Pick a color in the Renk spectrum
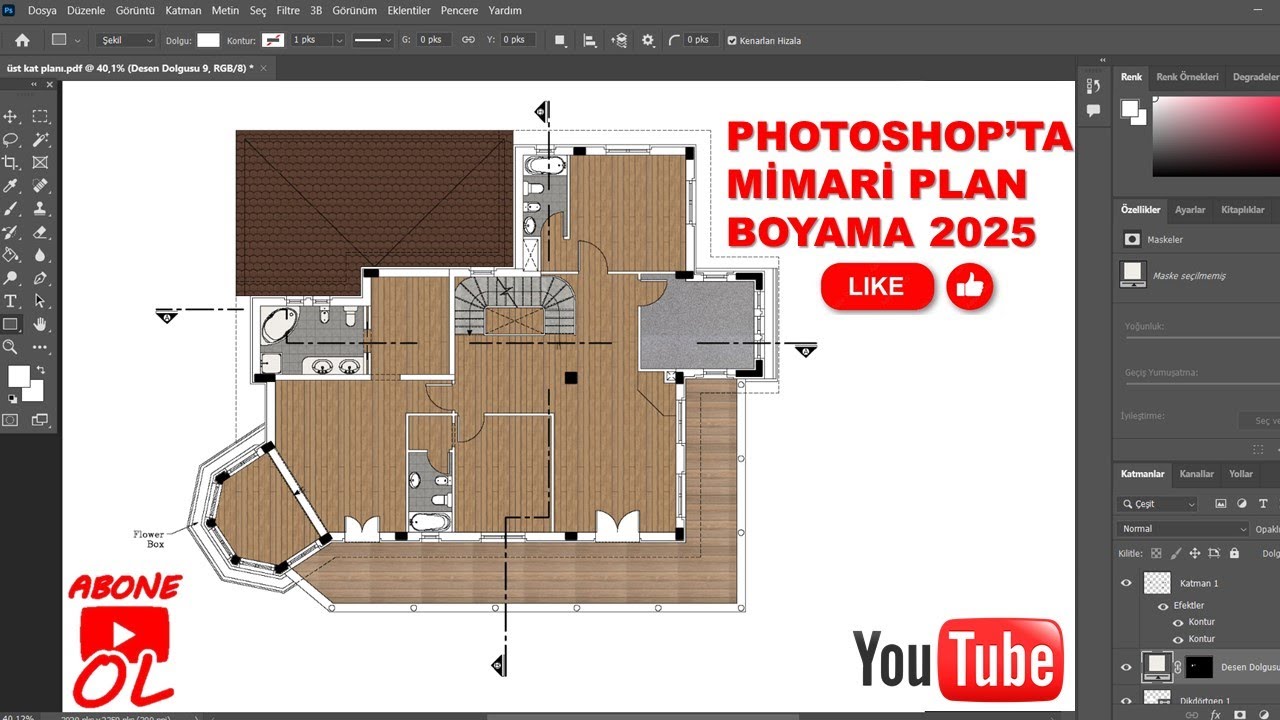 pyautogui.click(x=1216, y=138)
